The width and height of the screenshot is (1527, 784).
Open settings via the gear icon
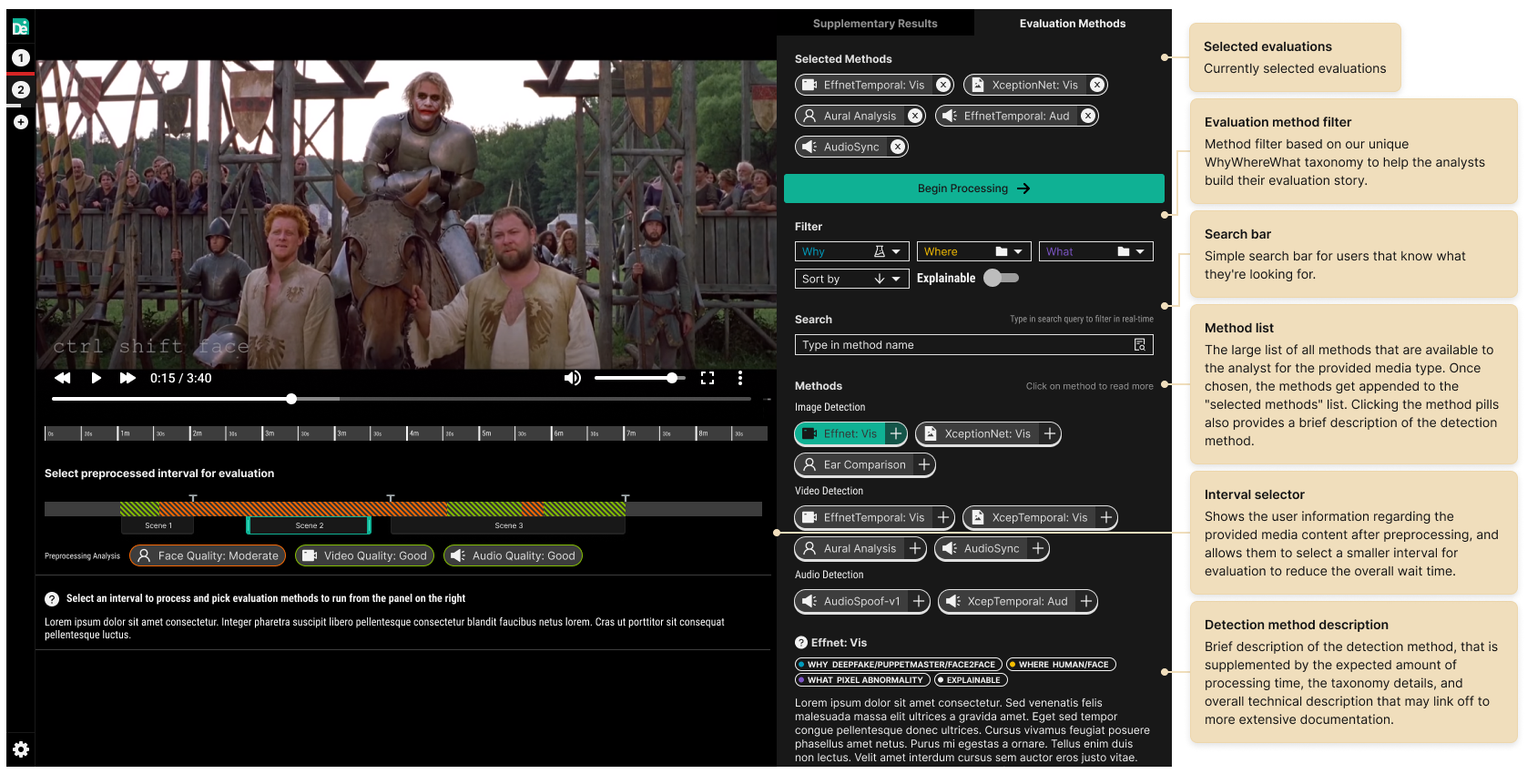click(x=21, y=749)
